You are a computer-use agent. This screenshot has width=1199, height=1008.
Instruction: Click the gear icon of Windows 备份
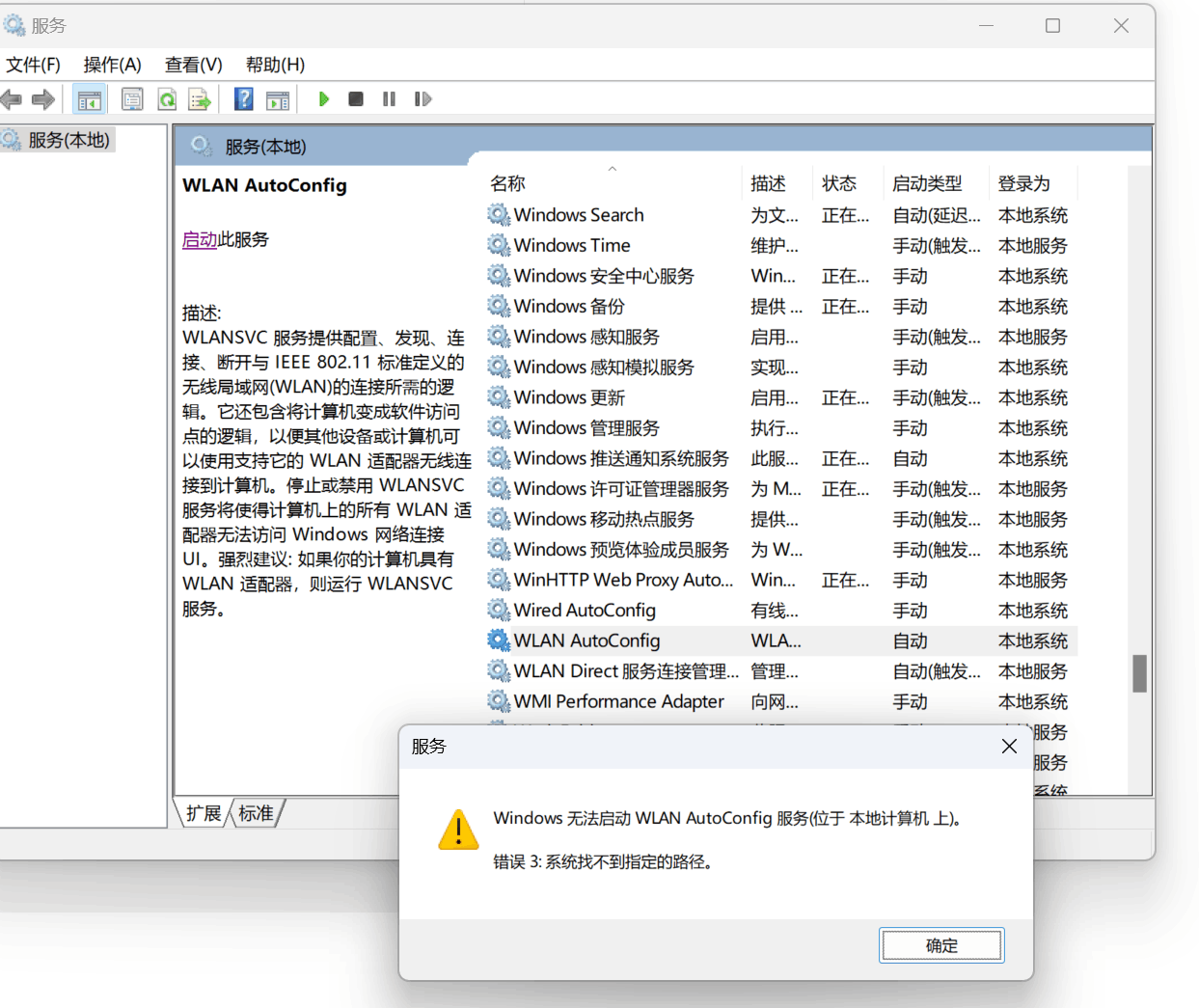[498, 306]
